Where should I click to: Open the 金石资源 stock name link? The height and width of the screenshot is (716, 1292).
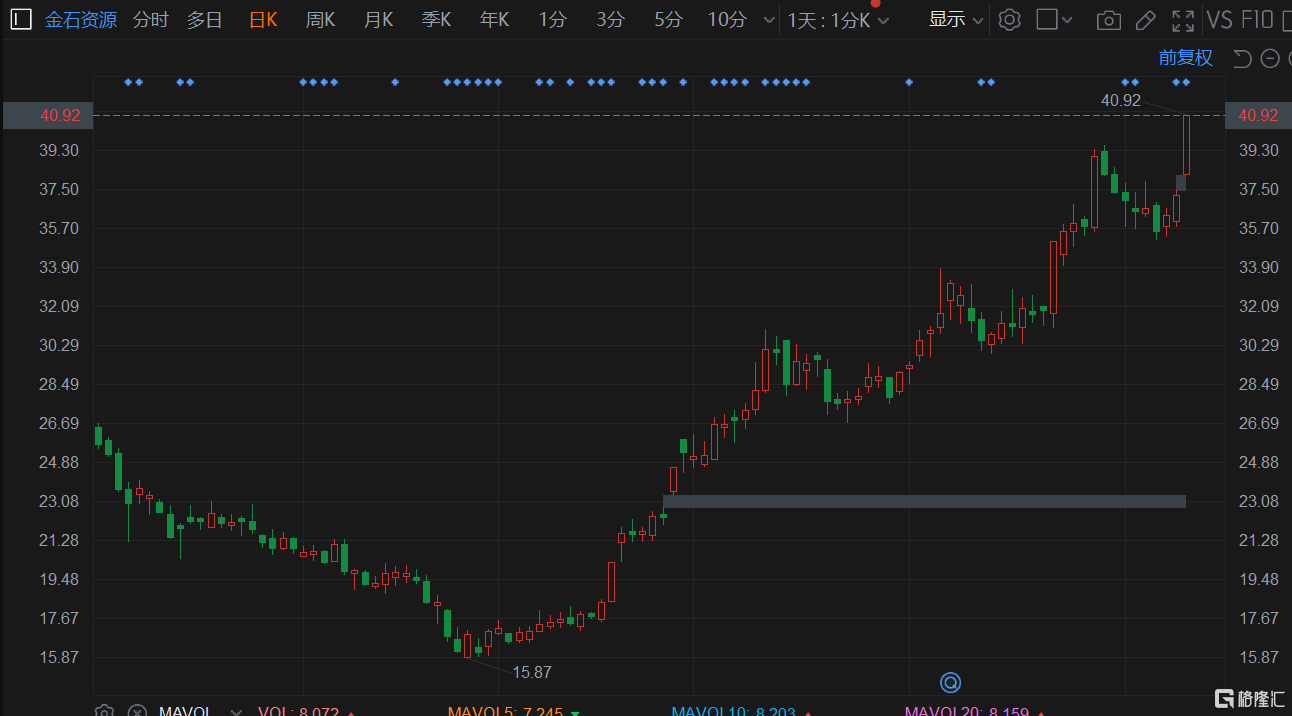(x=81, y=19)
